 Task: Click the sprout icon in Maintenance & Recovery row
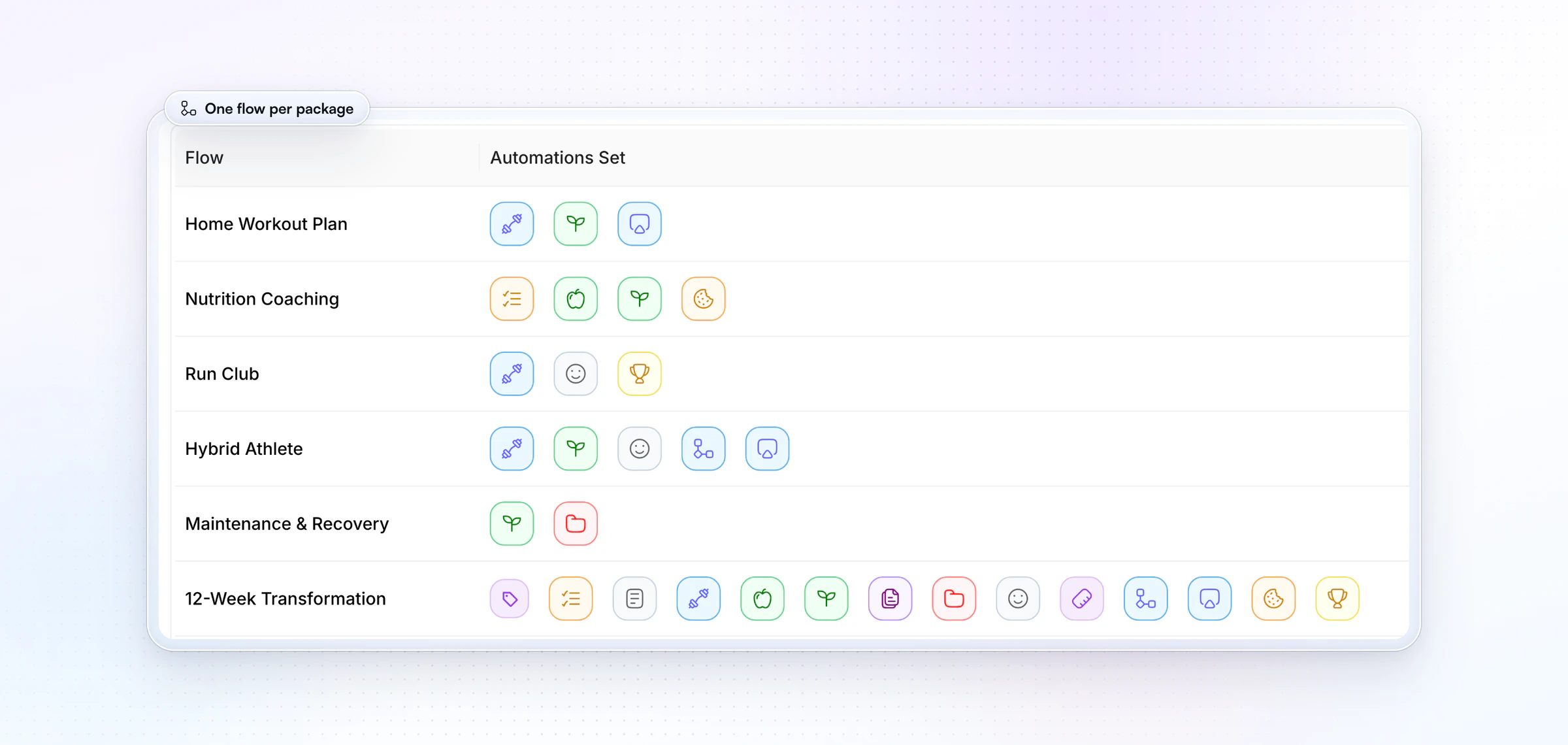point(512,523)
